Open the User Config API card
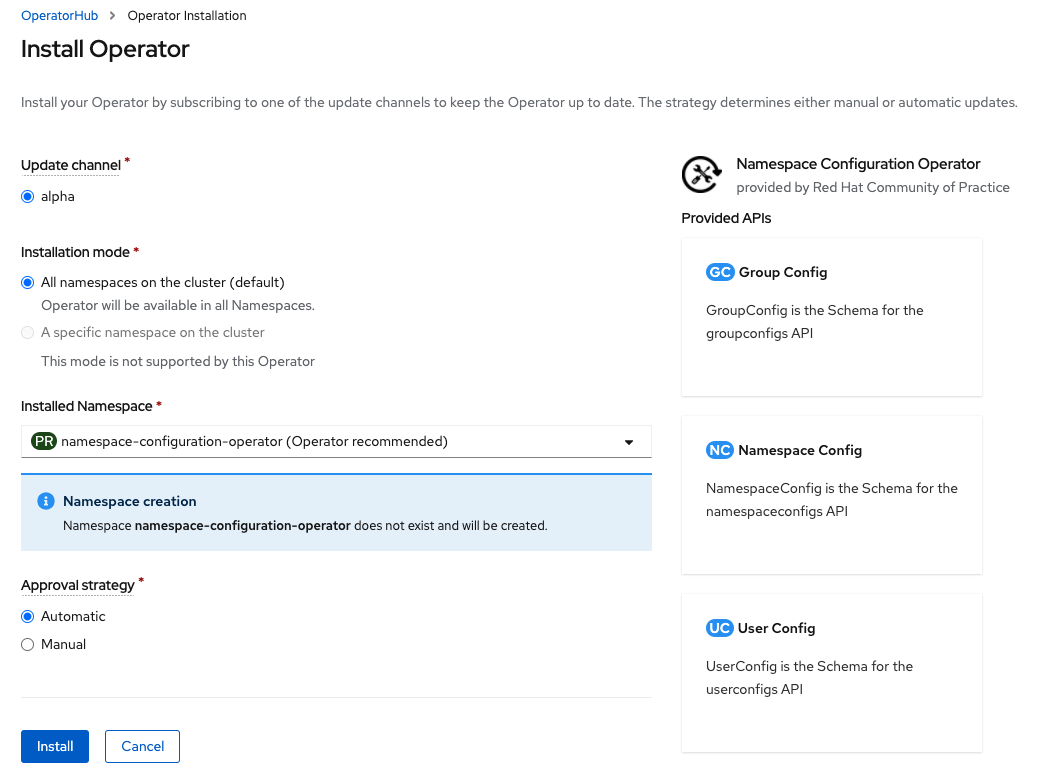This screenshot has height=781, width=1059. tap(831, 672)
